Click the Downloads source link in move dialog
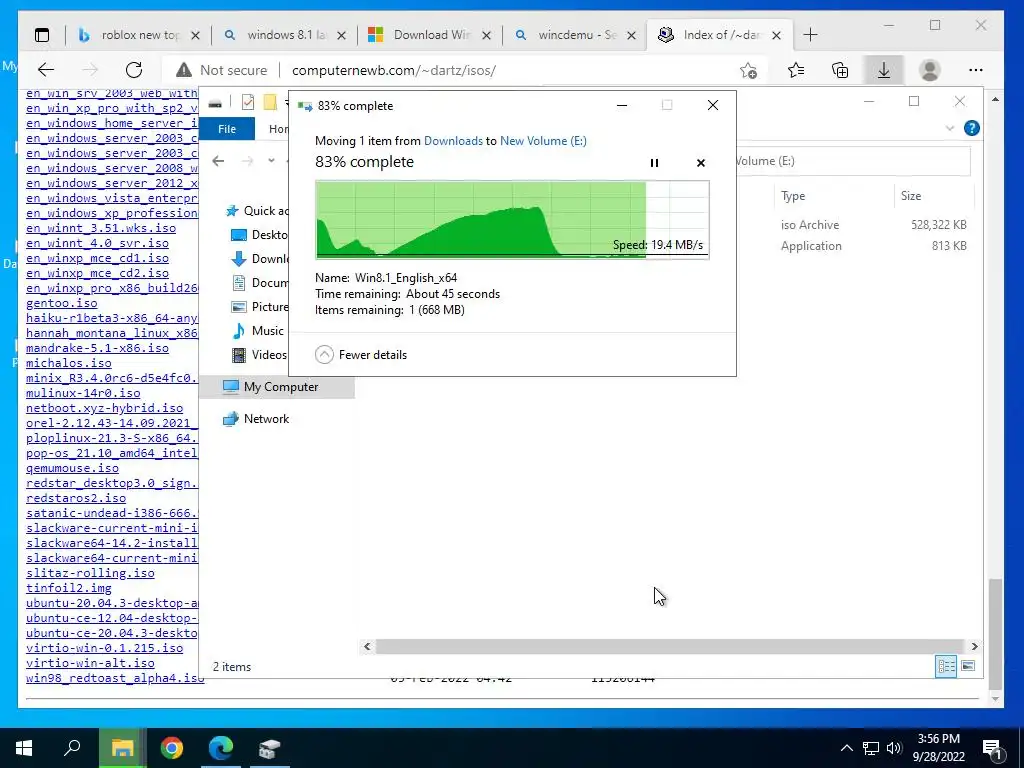The width and height of the screenshot is (1024, 768). click(453, 140)
